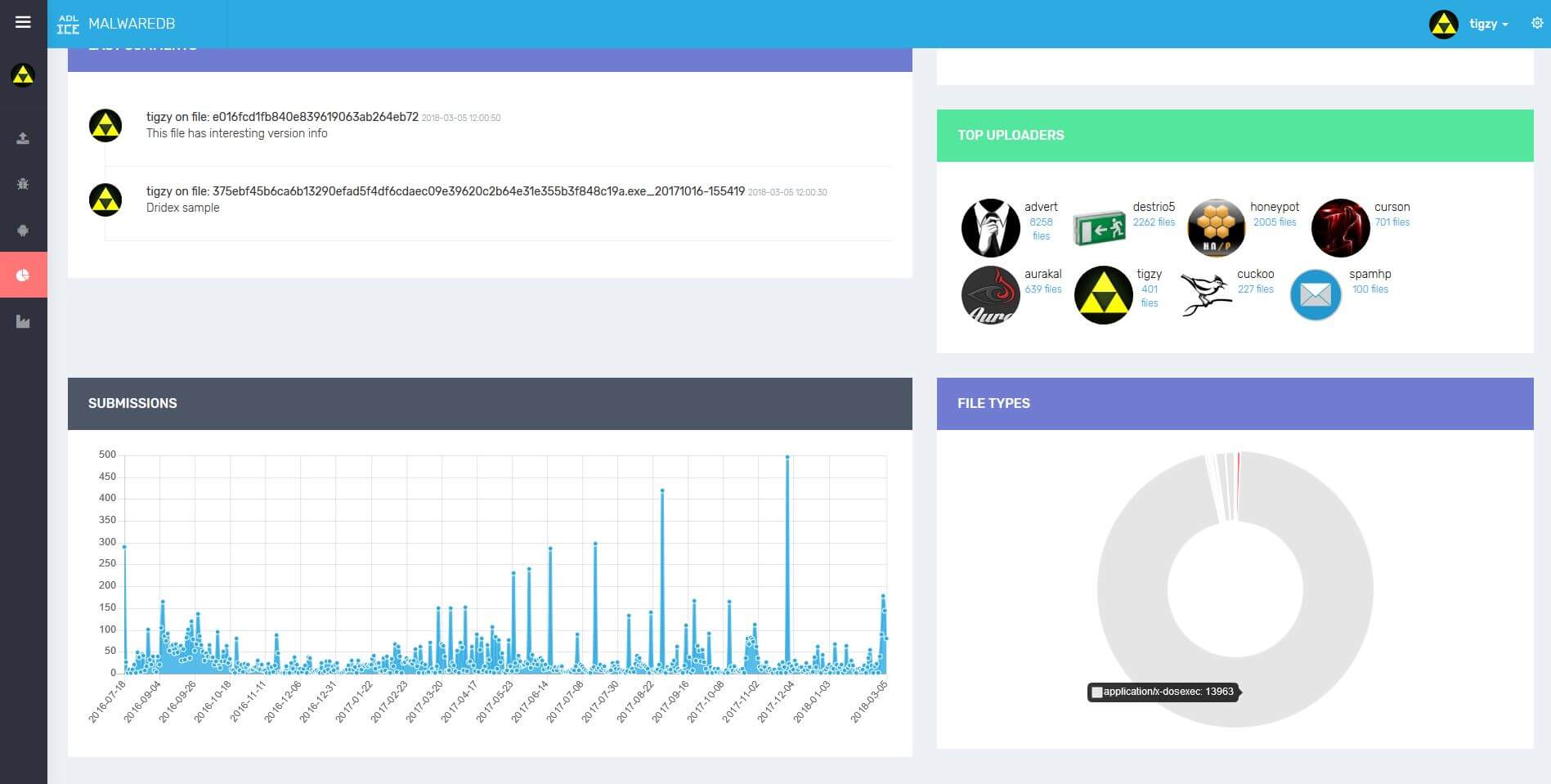
Task: Open the hamburger menu in top bar
Action: 23,22
